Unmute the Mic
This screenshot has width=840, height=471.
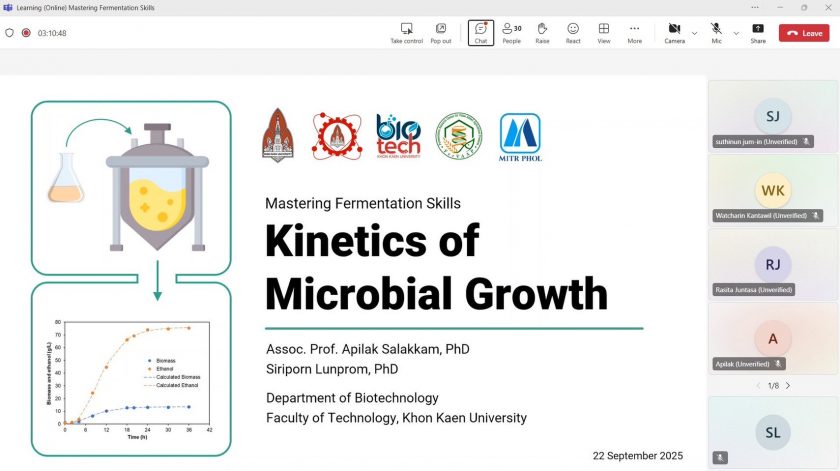(x=716, y=30)
